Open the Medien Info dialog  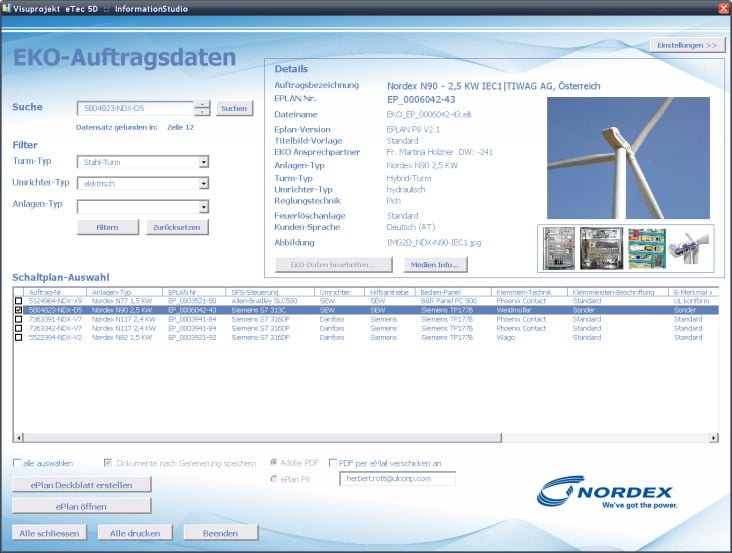click(x=435, y=265)
